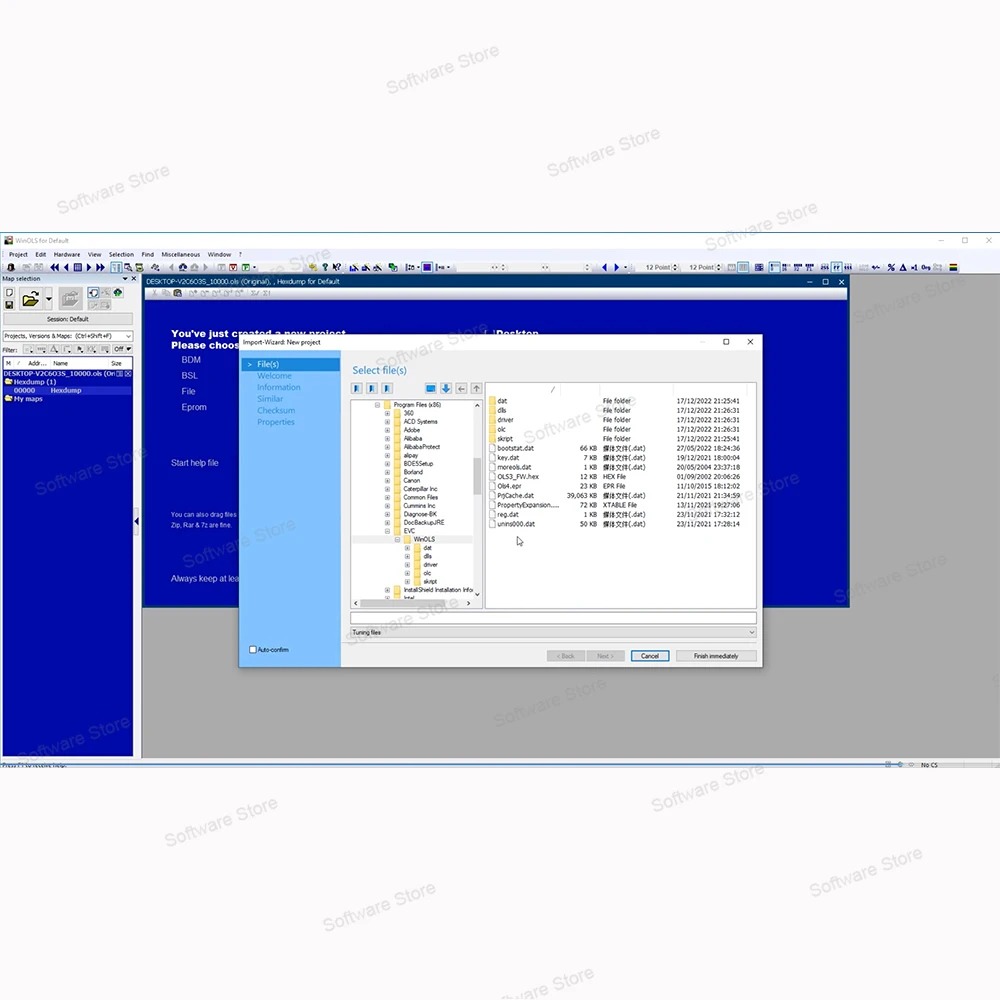
Task: Click the third bookmark icon in Import-Wizard
Action: (x=387, y=388)
